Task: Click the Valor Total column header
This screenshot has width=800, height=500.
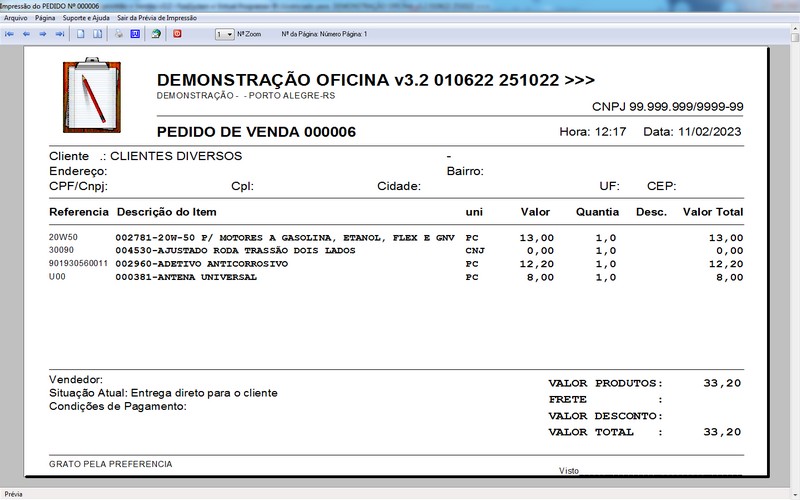Action: click(713, 212)
